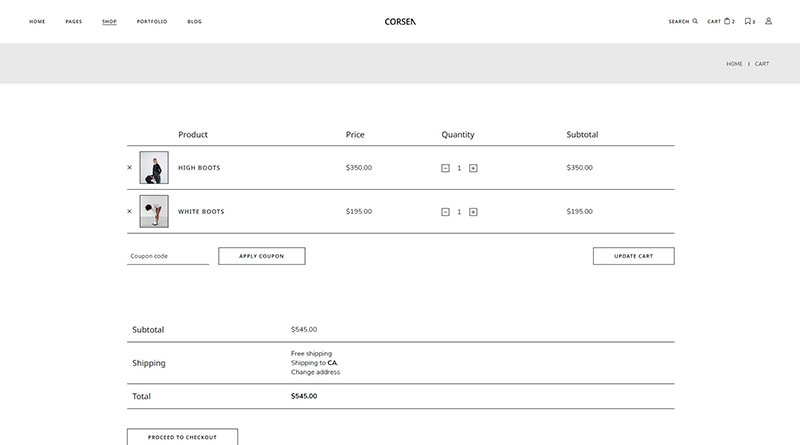Decrease White Boots quantity
The image size is (800, 445).
(445, 212)
